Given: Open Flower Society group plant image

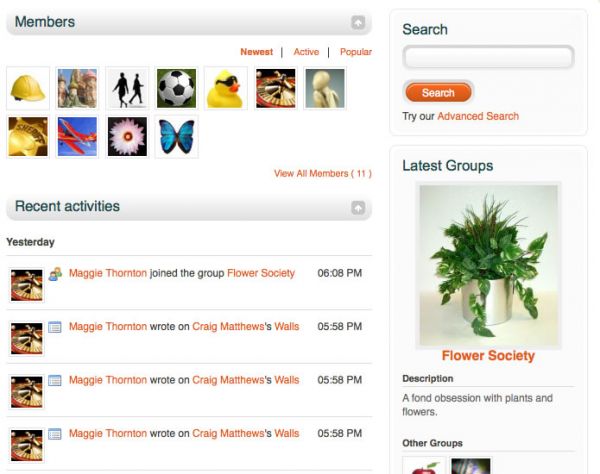Looking at the screenshot, I should [488, 265].
